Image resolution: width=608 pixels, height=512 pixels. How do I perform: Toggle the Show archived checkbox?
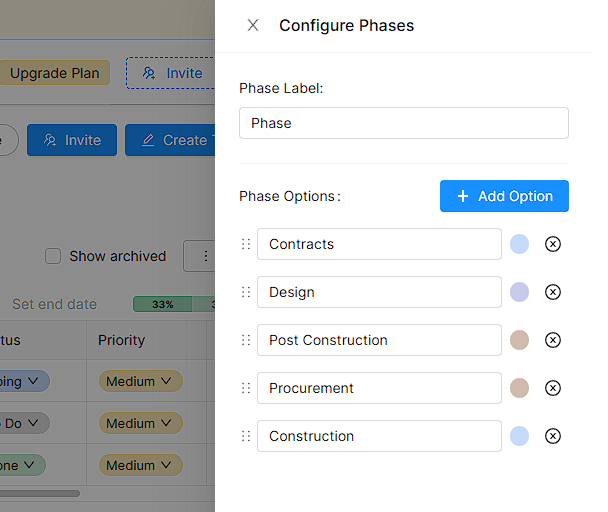(53, 256)
